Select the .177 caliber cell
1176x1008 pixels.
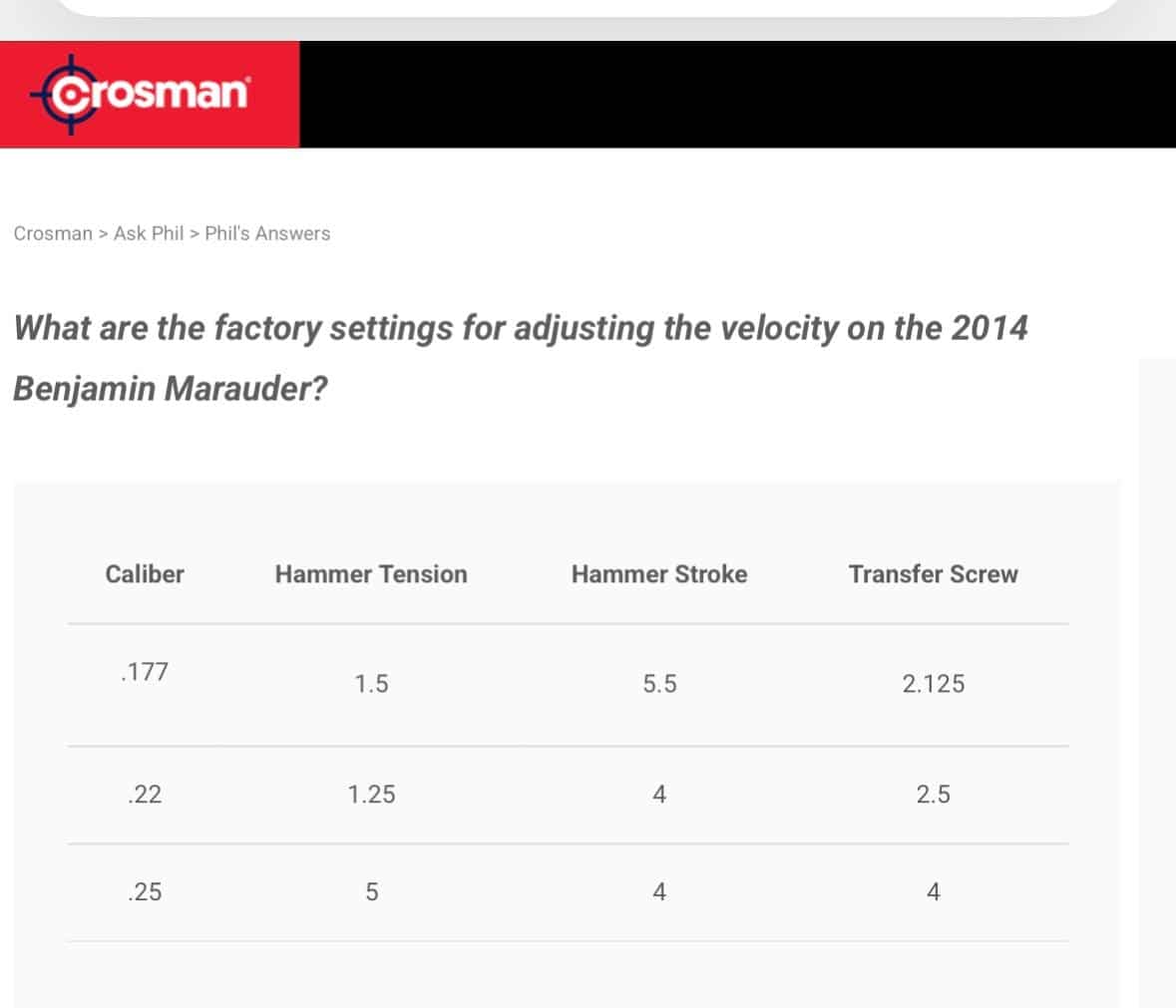(145, 672)
